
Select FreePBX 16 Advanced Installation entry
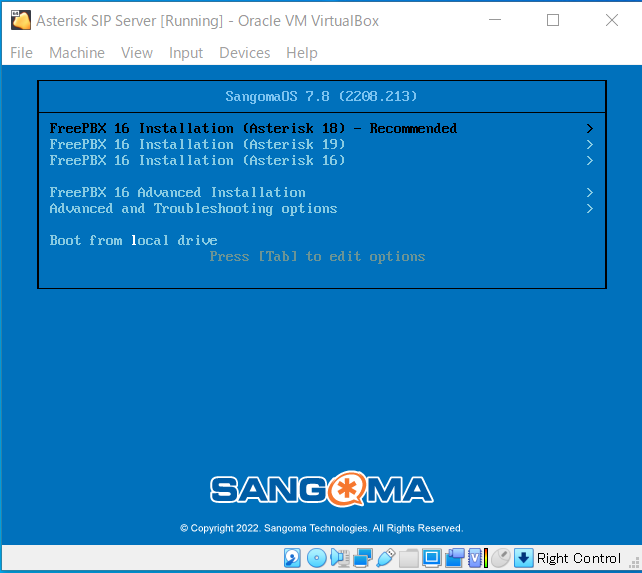tap(321, 192)
